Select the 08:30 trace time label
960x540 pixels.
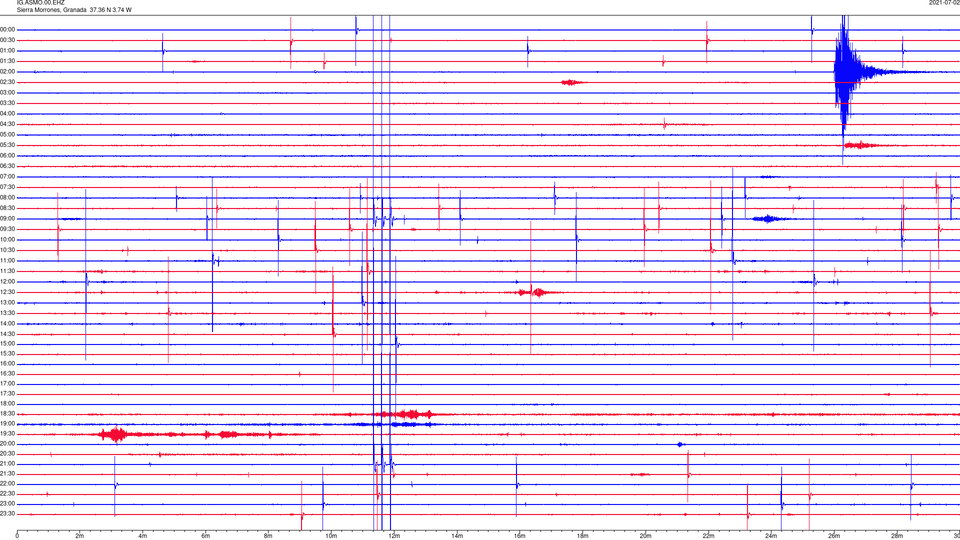[8, 208]
